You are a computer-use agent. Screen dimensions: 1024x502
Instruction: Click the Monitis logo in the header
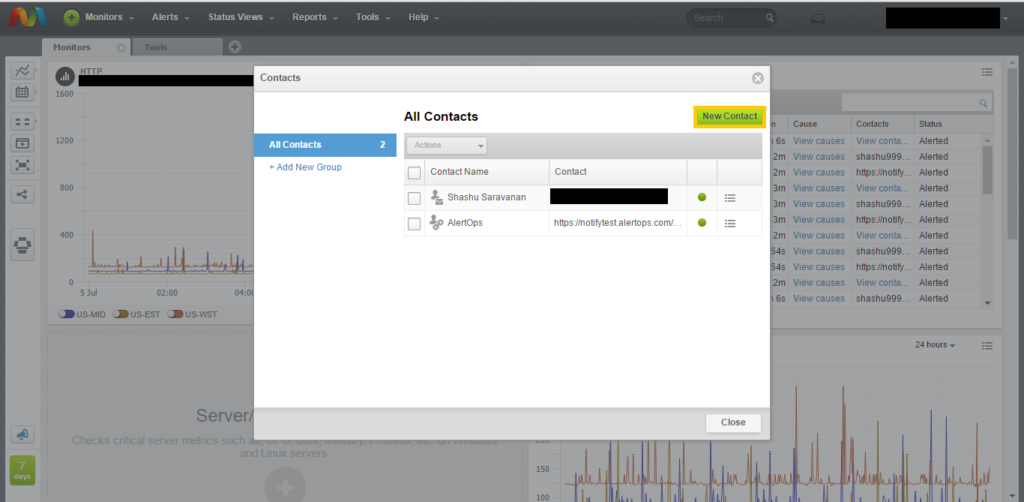pos(27,18)
